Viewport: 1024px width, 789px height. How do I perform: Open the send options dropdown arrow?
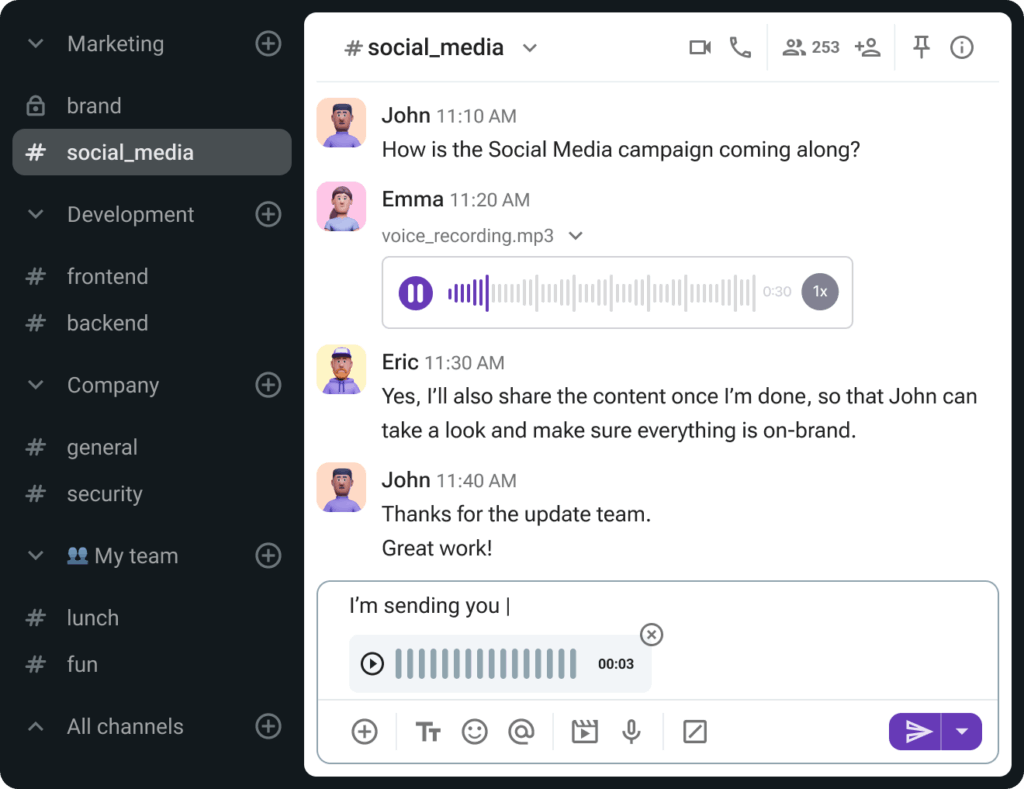[x=961, y=732]
